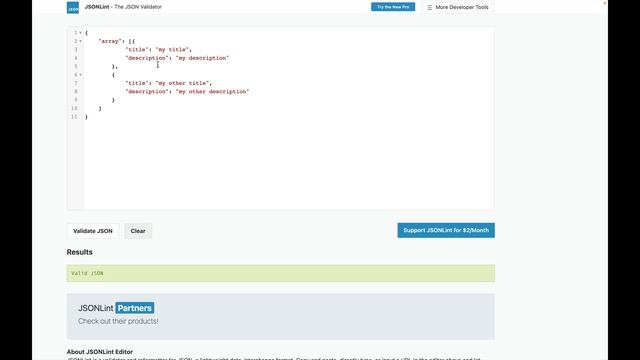The width and height of the screenshot is (640, 360).
Task: Click the Validate JSON button
Action: (93, 231)
